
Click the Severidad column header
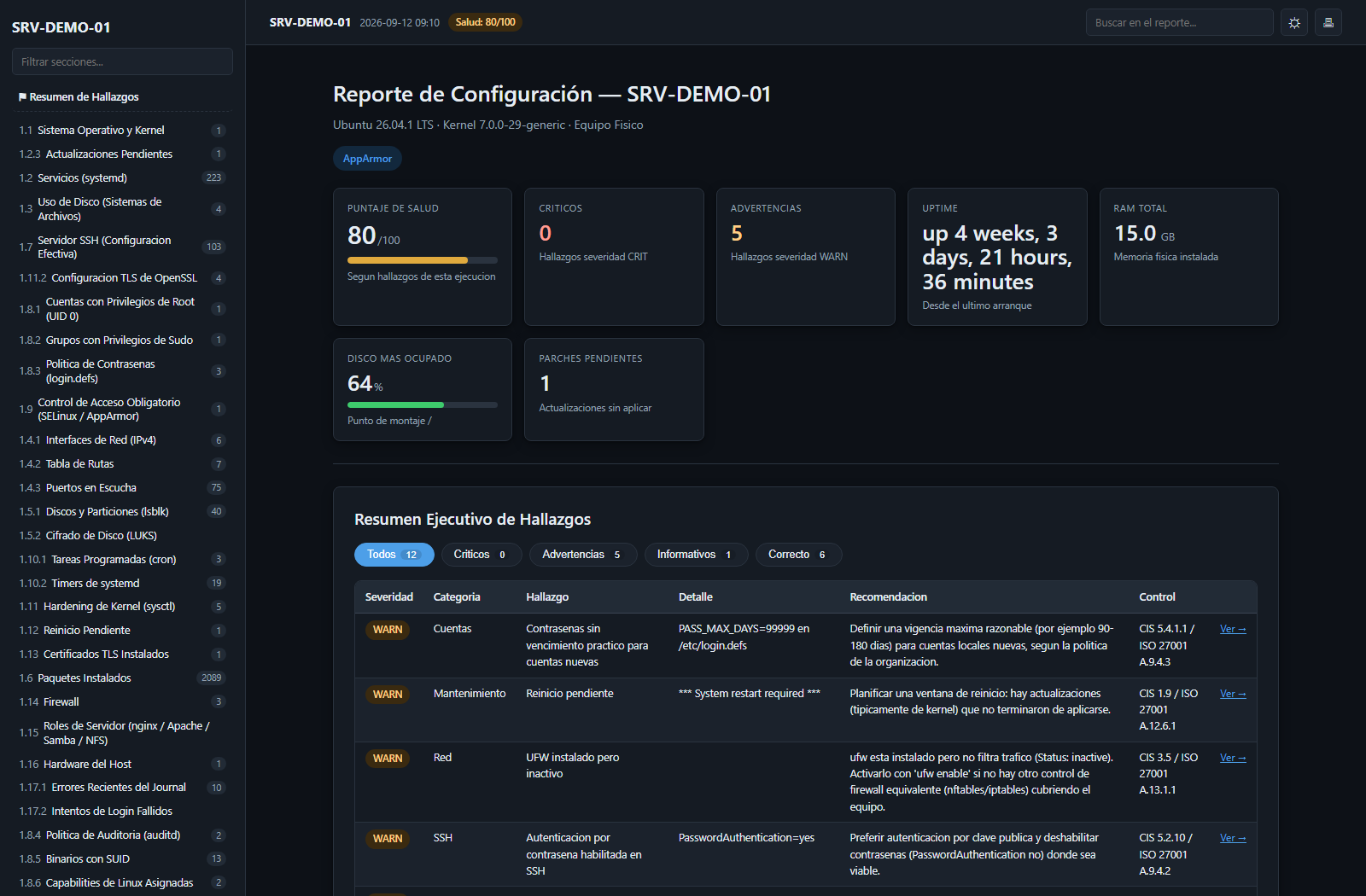point(389,597)
